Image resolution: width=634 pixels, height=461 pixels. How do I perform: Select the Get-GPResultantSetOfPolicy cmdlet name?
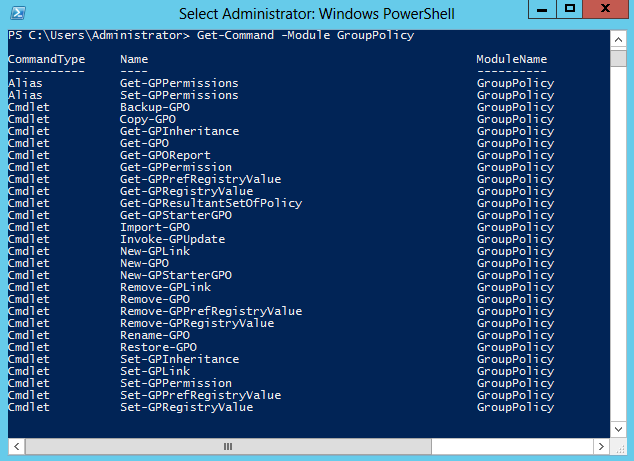pyautogui.click(x=211, y=203)
